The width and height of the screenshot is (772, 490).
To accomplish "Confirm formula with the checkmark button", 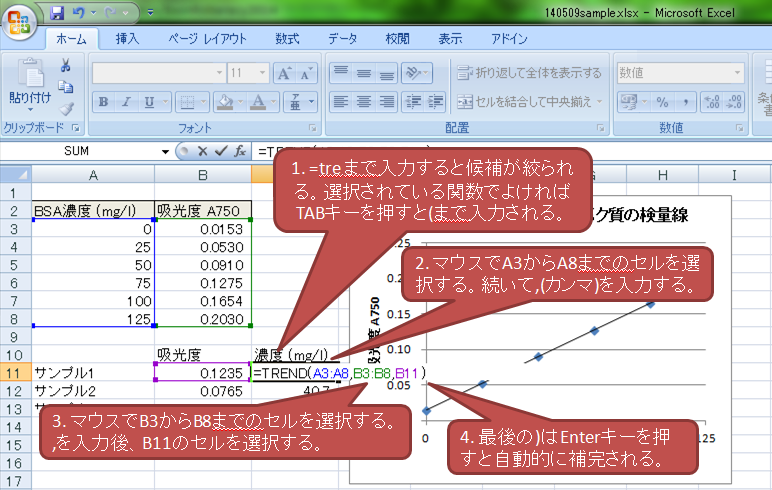I will (220, 151).
